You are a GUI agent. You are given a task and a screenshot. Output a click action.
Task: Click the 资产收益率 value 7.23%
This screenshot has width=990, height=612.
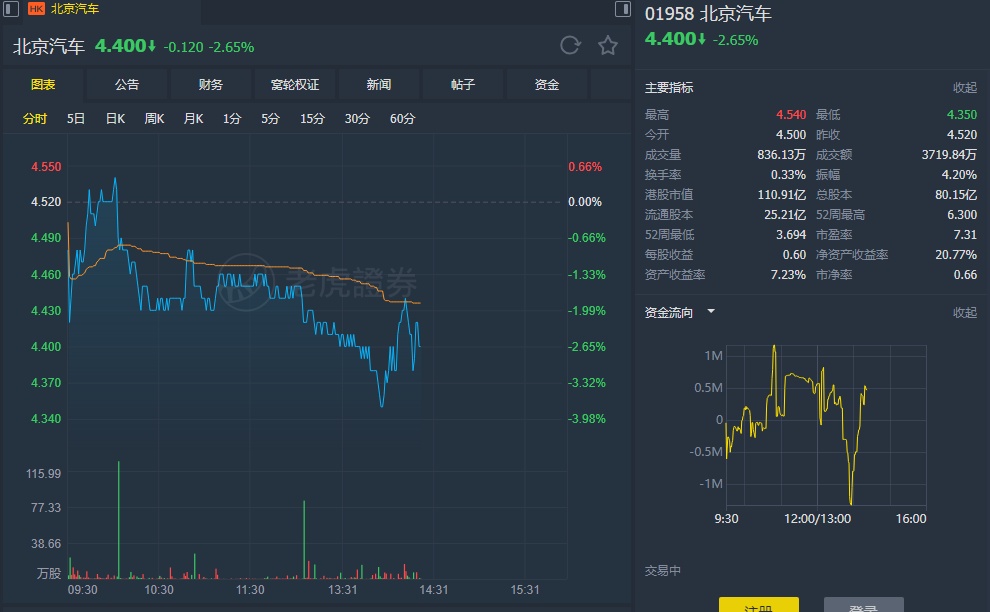(788, 275)
